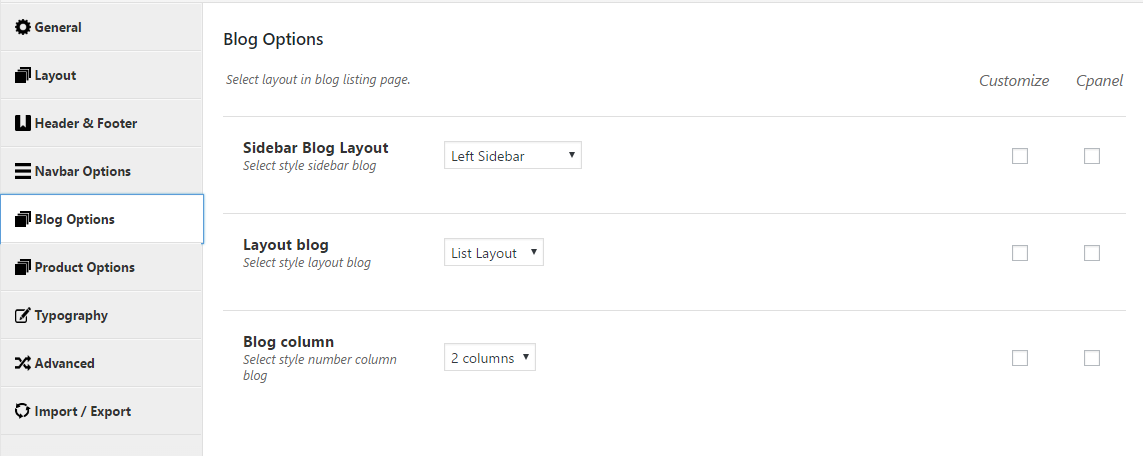Viewport: 1143px width, 456px height.
Task: Click the Typography pencil edit icon
Action: click(23, 315)
